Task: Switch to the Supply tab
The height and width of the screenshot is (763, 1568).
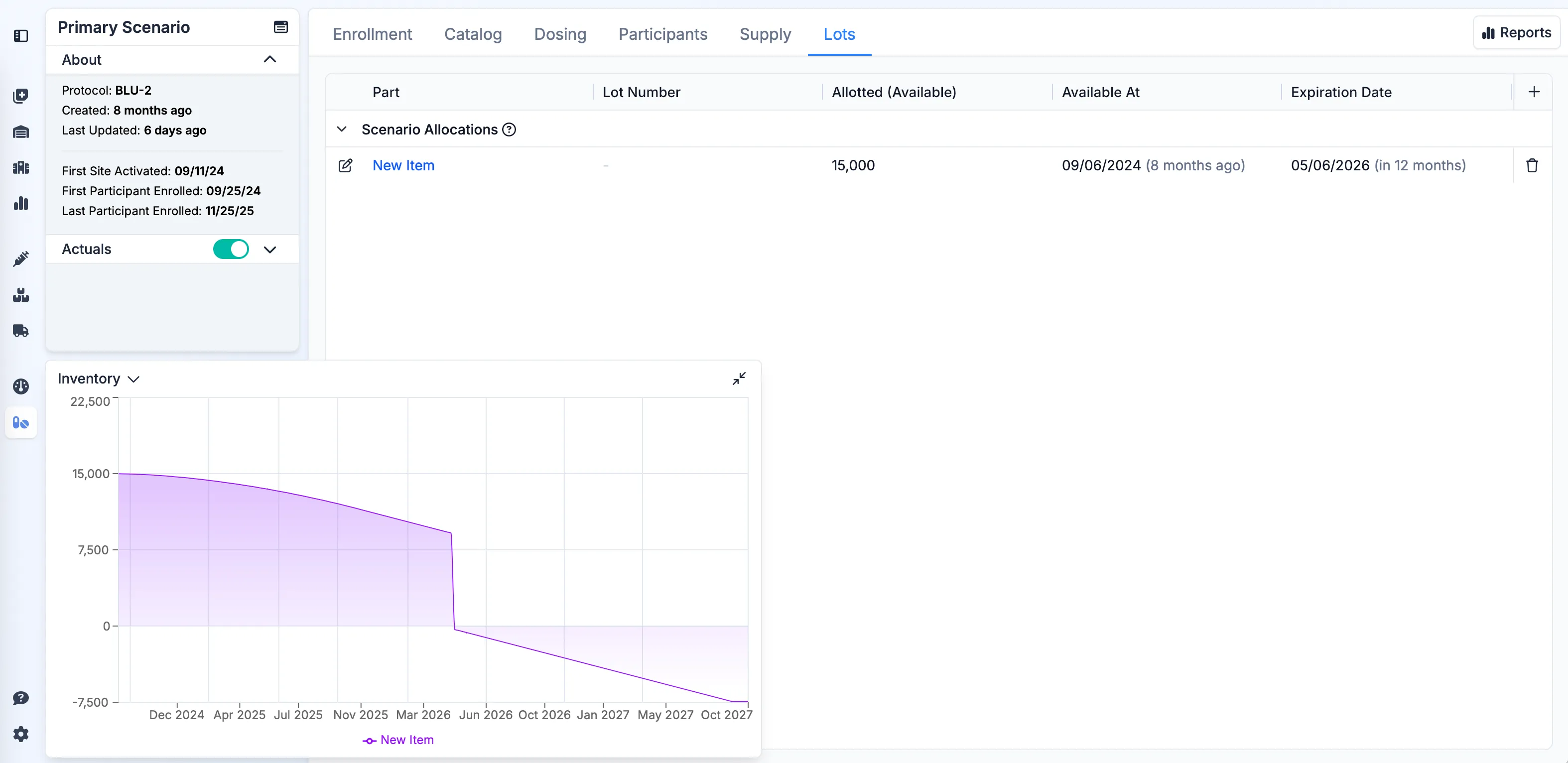Action: (765, 34)
